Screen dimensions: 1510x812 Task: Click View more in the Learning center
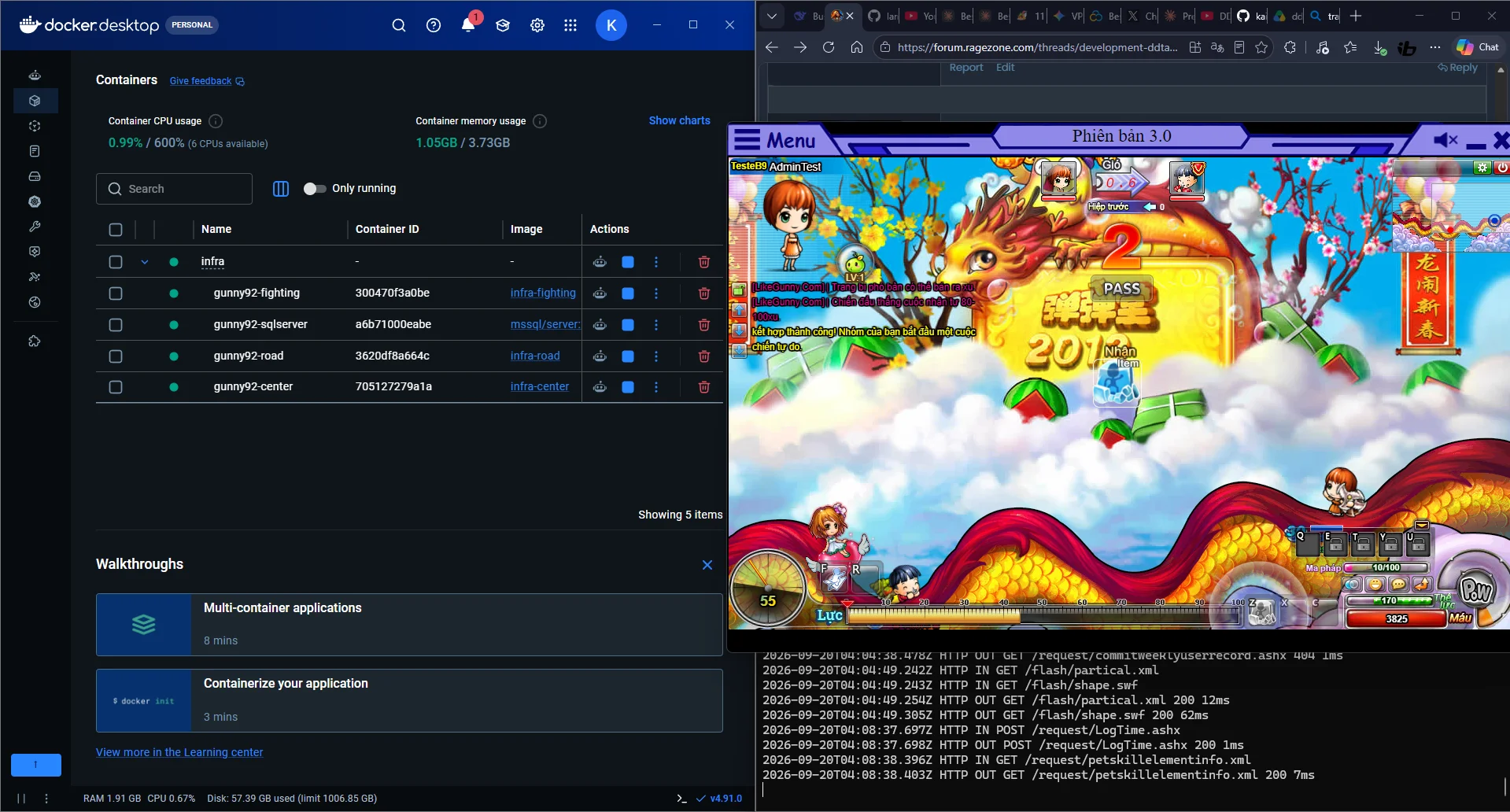tap(179, 752)
